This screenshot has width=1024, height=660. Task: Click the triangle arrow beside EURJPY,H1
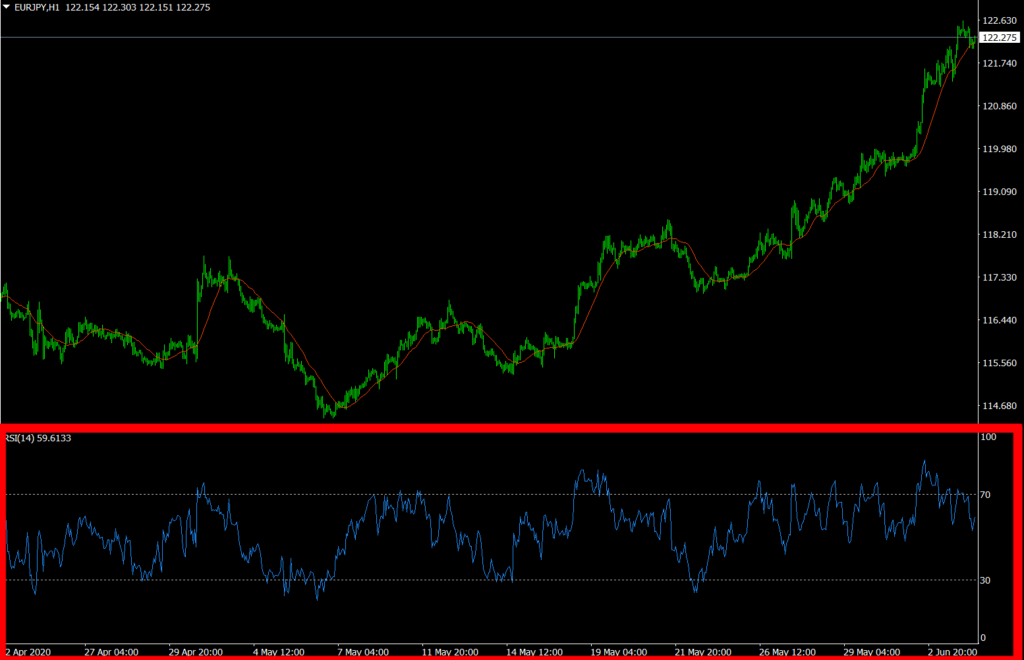7,9
